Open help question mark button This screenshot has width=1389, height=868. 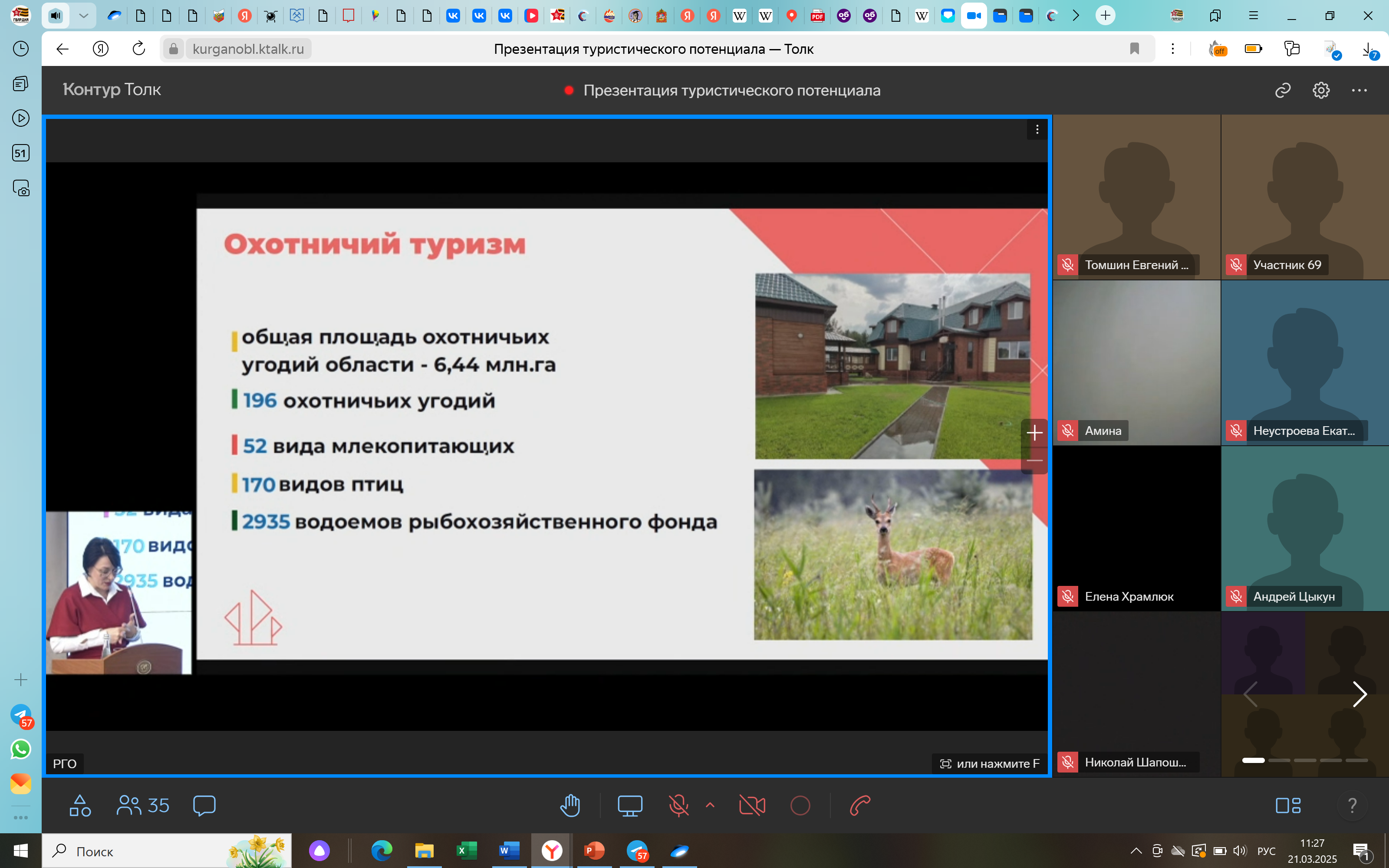coord(1352,806)
